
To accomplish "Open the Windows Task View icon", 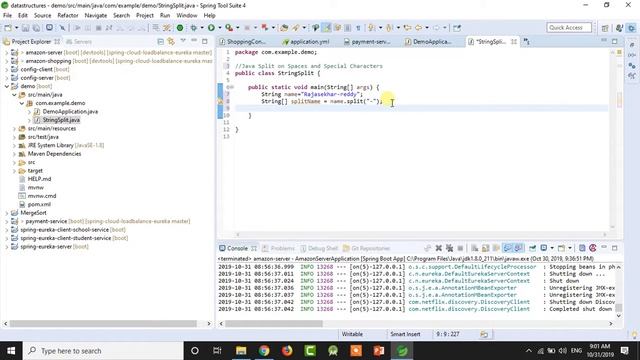I will 217,351.
